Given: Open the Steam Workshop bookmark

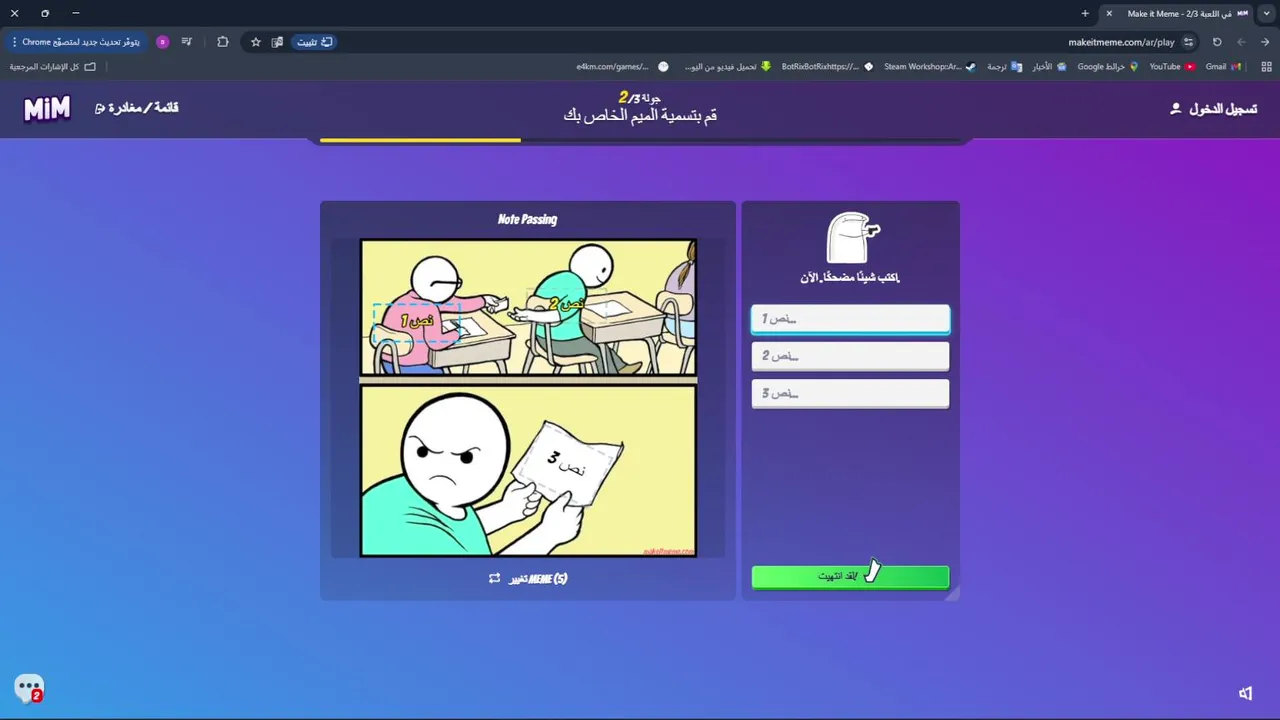Looking at the screenshot, I should (x=929, y=67).
